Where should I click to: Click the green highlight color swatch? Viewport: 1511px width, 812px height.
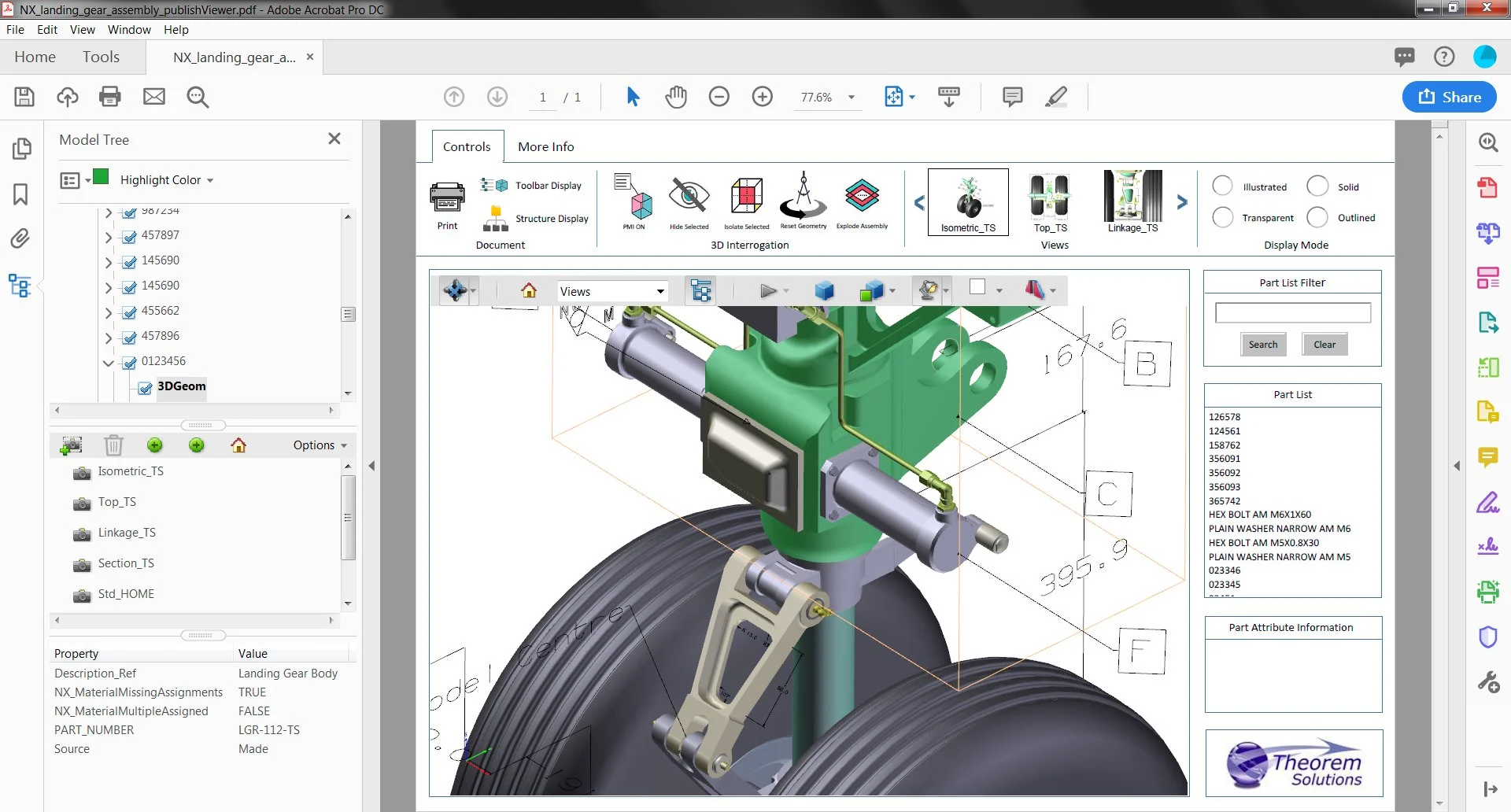[x=102, y=177]
